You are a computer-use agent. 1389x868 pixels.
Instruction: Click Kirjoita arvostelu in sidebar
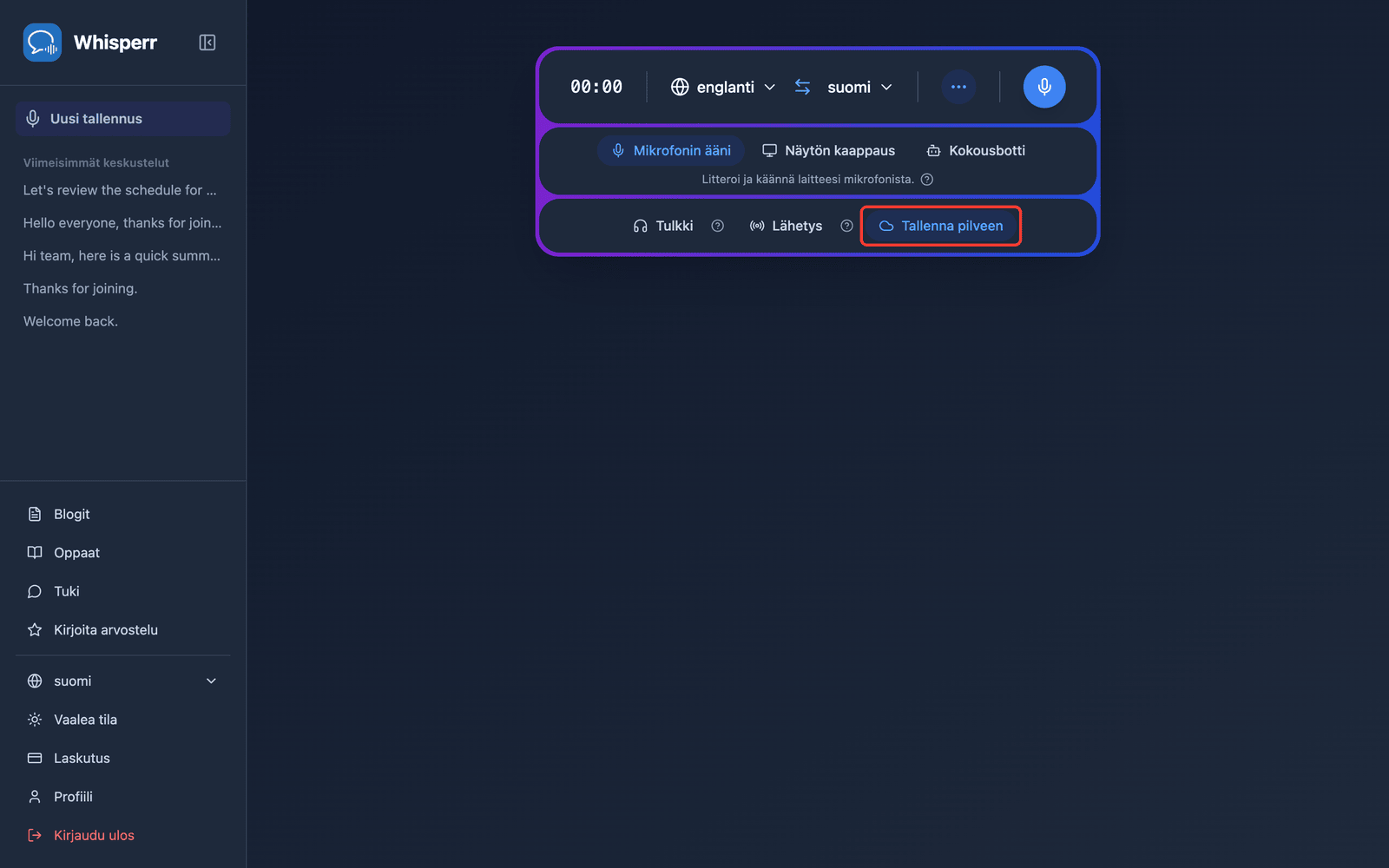click(x=122, y=630)
